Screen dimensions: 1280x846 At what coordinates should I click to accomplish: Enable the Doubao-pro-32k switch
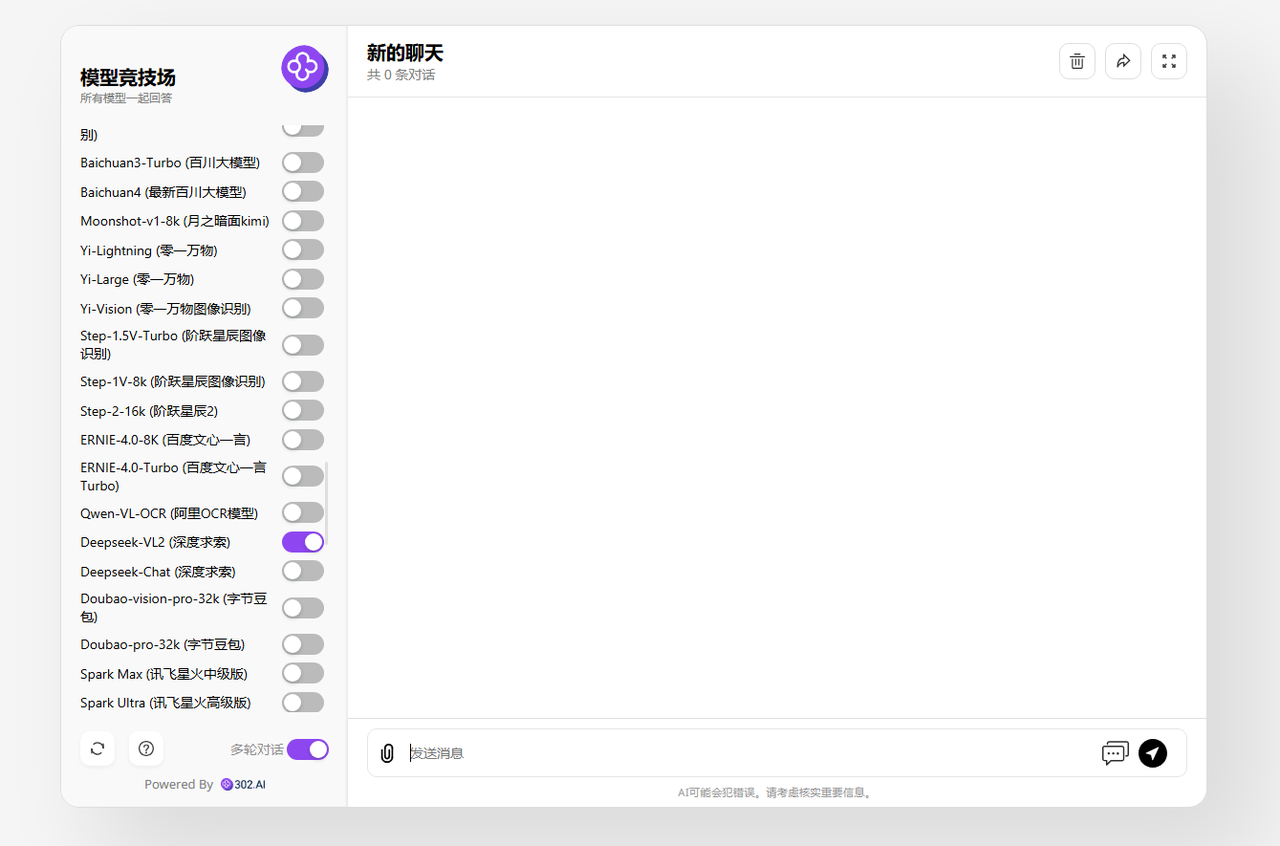tap(303, 644)
